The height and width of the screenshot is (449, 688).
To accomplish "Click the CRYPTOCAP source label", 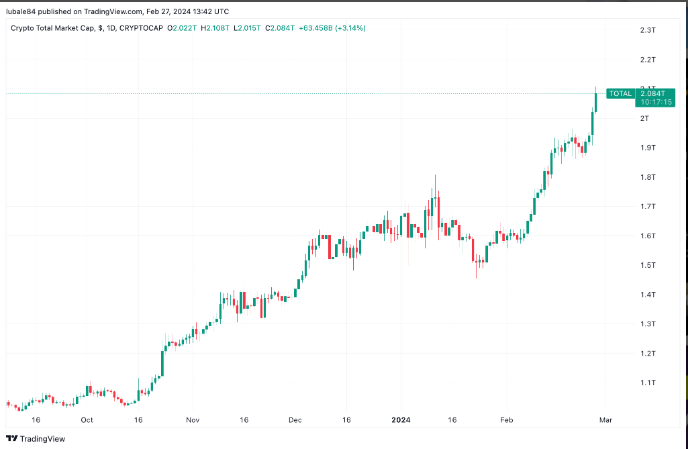I will [x=141, y=28].
